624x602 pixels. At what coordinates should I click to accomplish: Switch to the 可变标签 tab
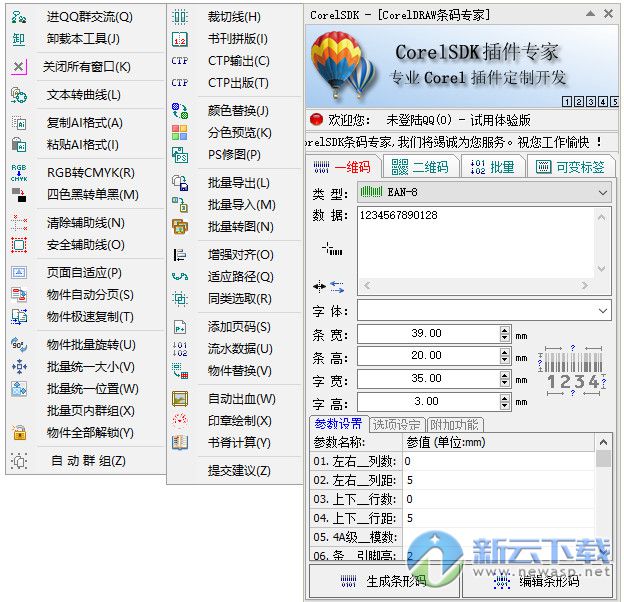(571, 167)
